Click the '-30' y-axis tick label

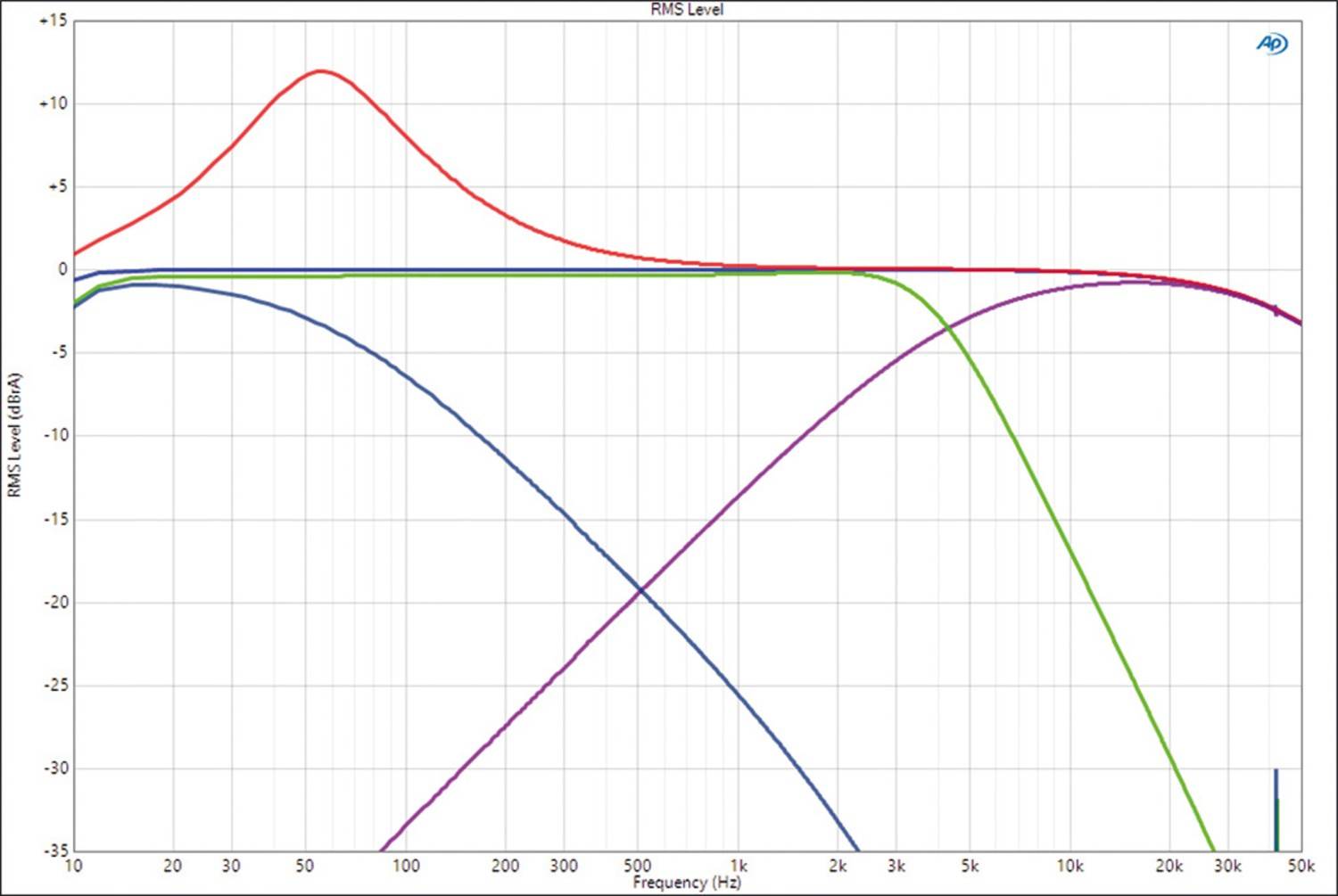pos(55,768)
